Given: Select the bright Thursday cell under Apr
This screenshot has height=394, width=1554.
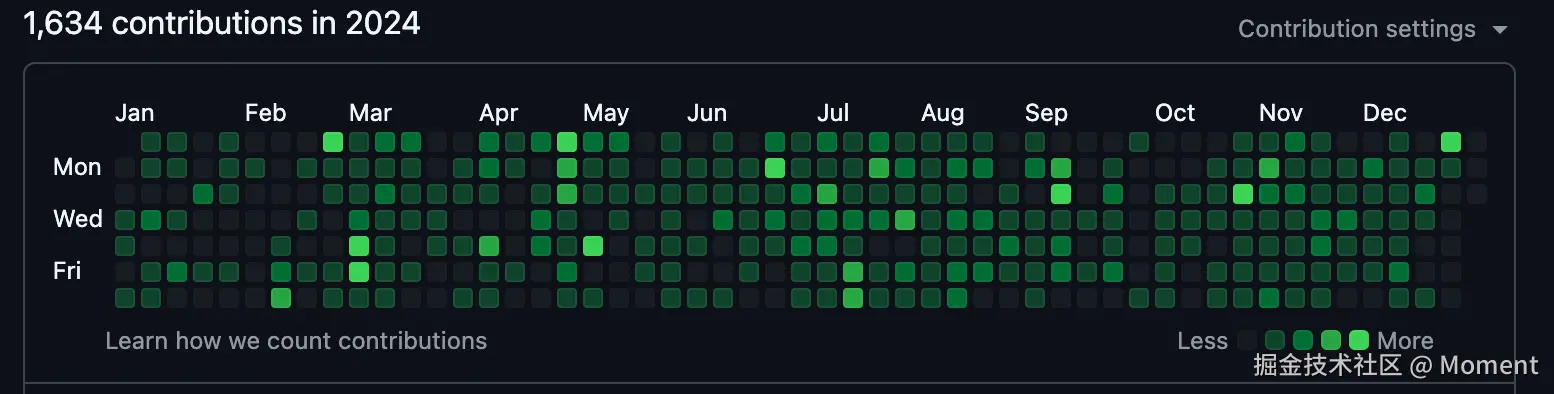Looking at the screenshot, I should (x=489, y=246).
